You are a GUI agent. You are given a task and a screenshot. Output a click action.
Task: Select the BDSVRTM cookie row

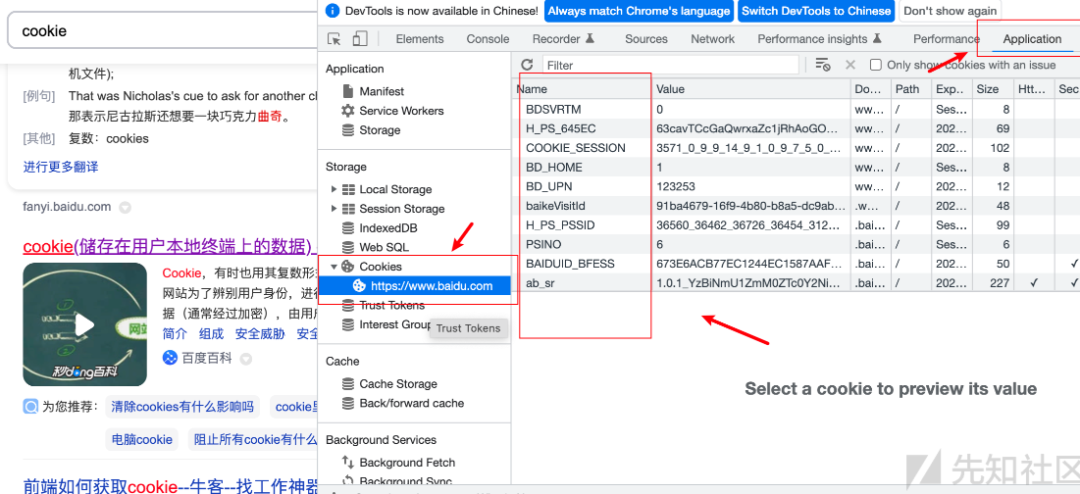796,109
